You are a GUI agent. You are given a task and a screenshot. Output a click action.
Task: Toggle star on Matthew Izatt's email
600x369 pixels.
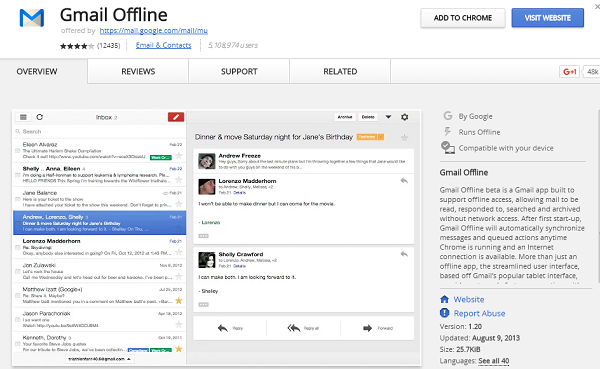tap(178, 301)
